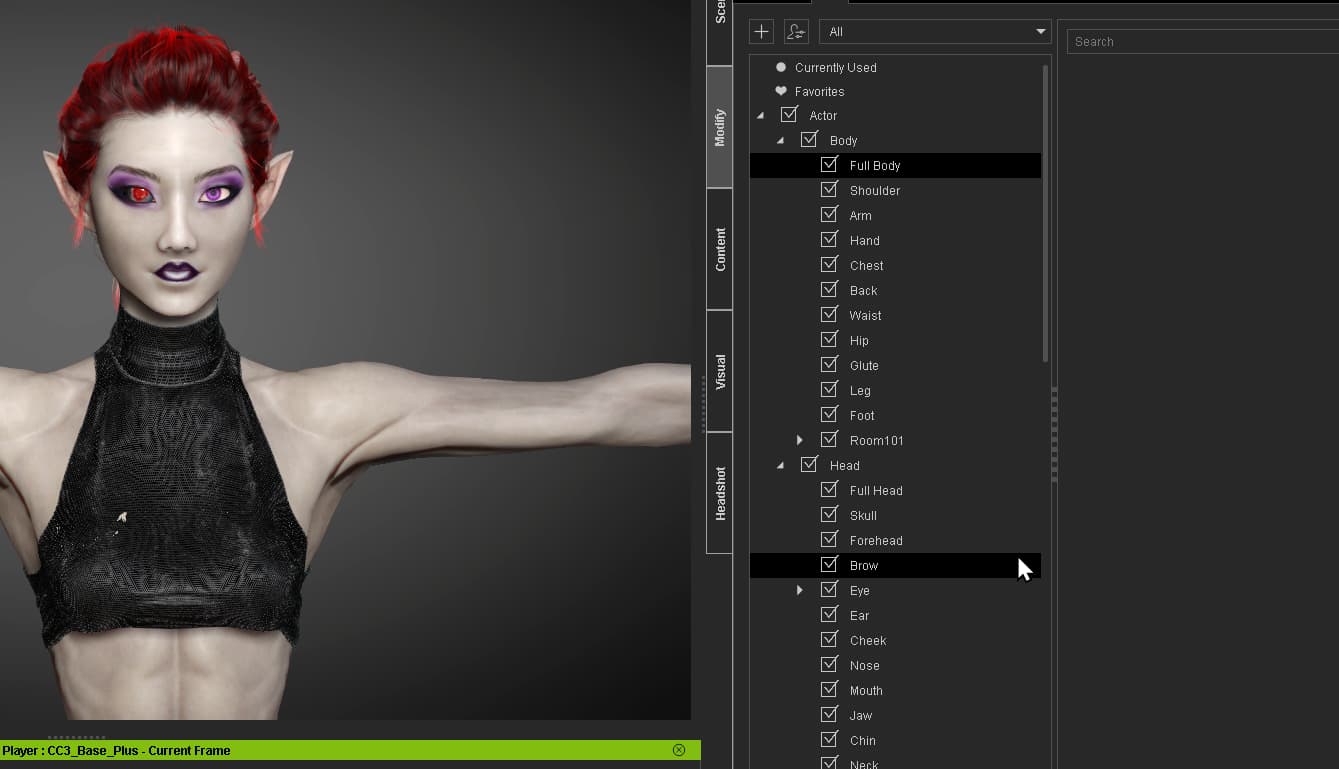Switch to the Content side tab

point(720,249)
